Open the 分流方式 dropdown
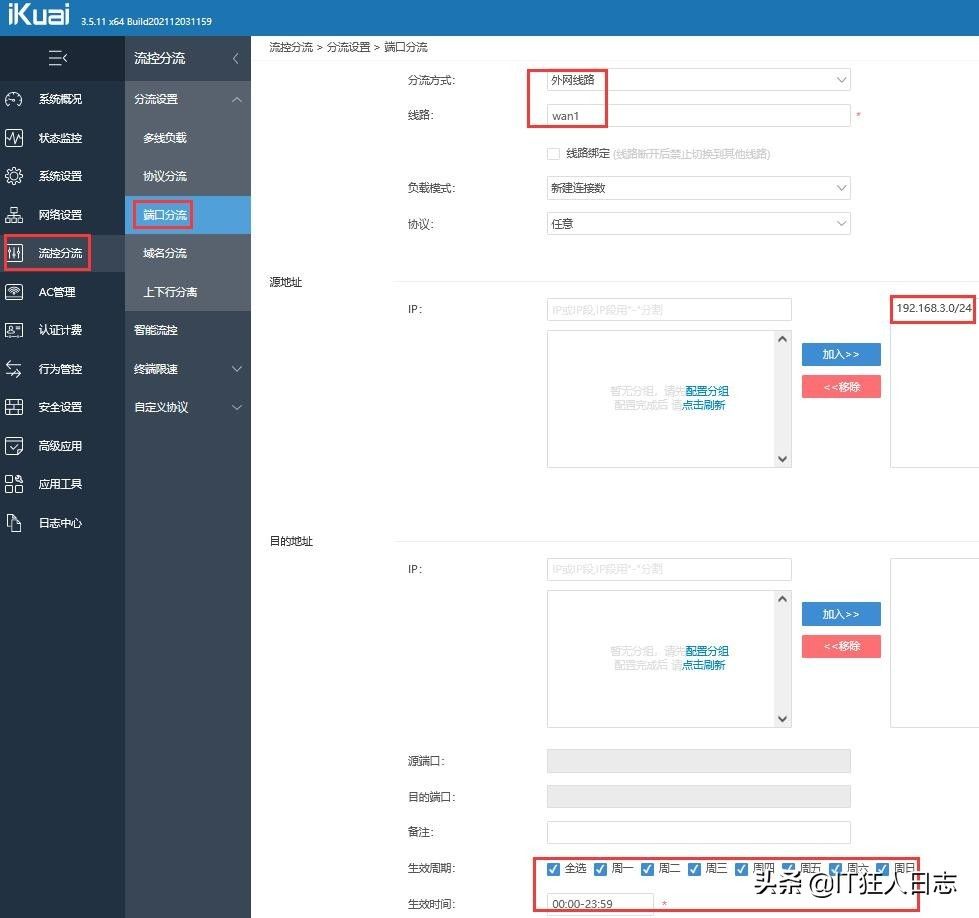Image resolution: width=979 pixels, height=918 pixels. coord(699,80)
